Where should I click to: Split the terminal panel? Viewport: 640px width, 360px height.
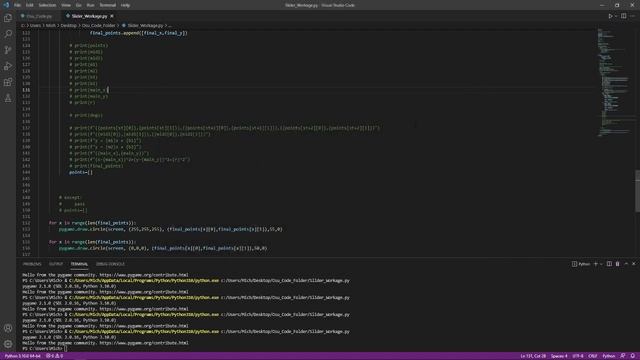(x=609, y=264)
